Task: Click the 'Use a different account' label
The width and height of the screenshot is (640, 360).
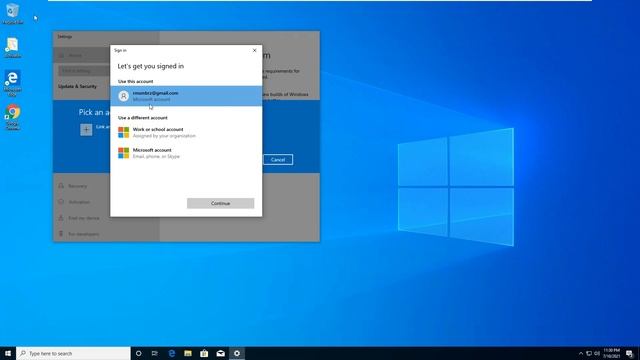Action: [143, 118]
